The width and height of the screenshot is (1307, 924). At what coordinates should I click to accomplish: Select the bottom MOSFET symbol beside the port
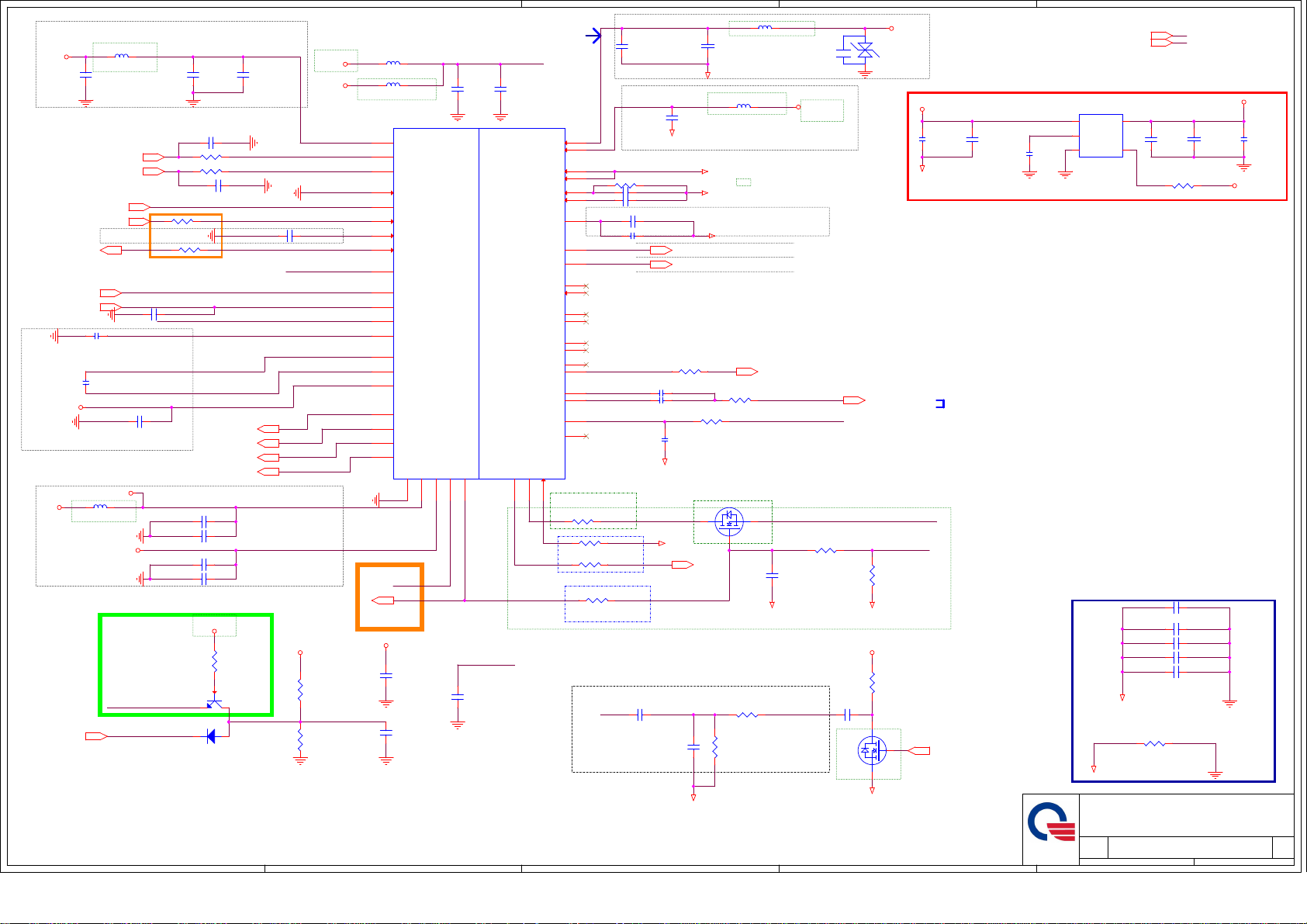(872, 750)
